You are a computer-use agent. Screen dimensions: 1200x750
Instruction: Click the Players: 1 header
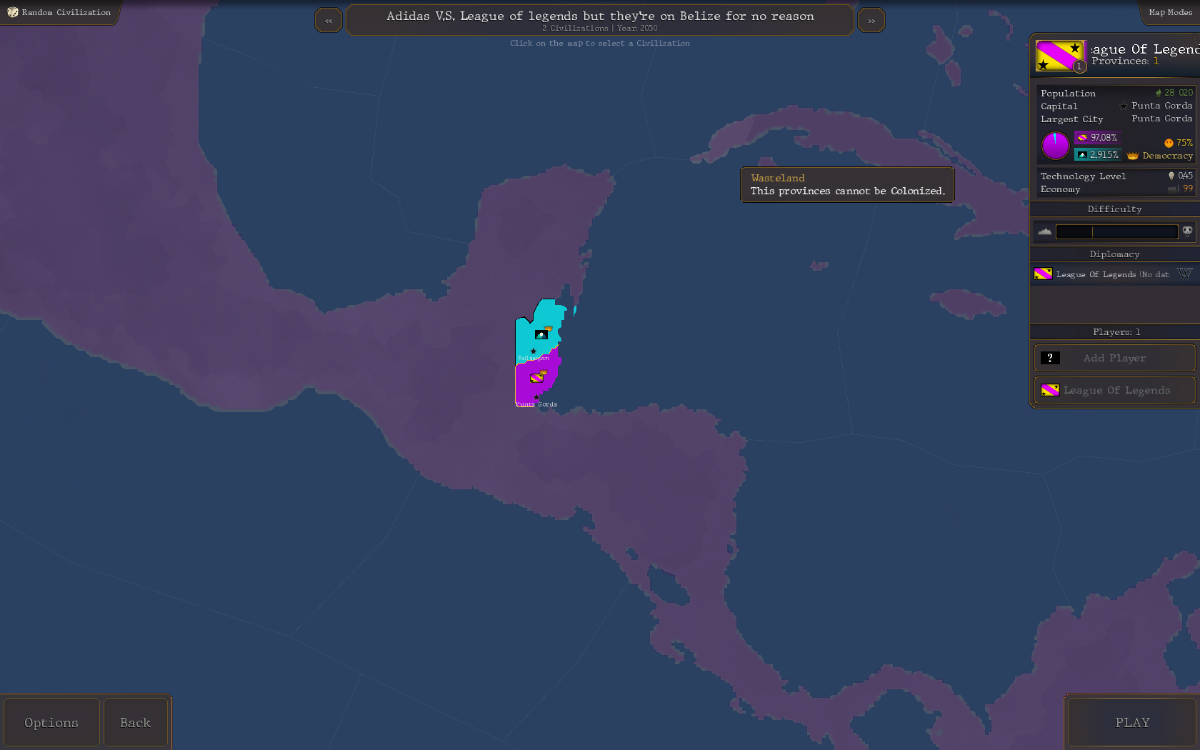coord(1114,332)
